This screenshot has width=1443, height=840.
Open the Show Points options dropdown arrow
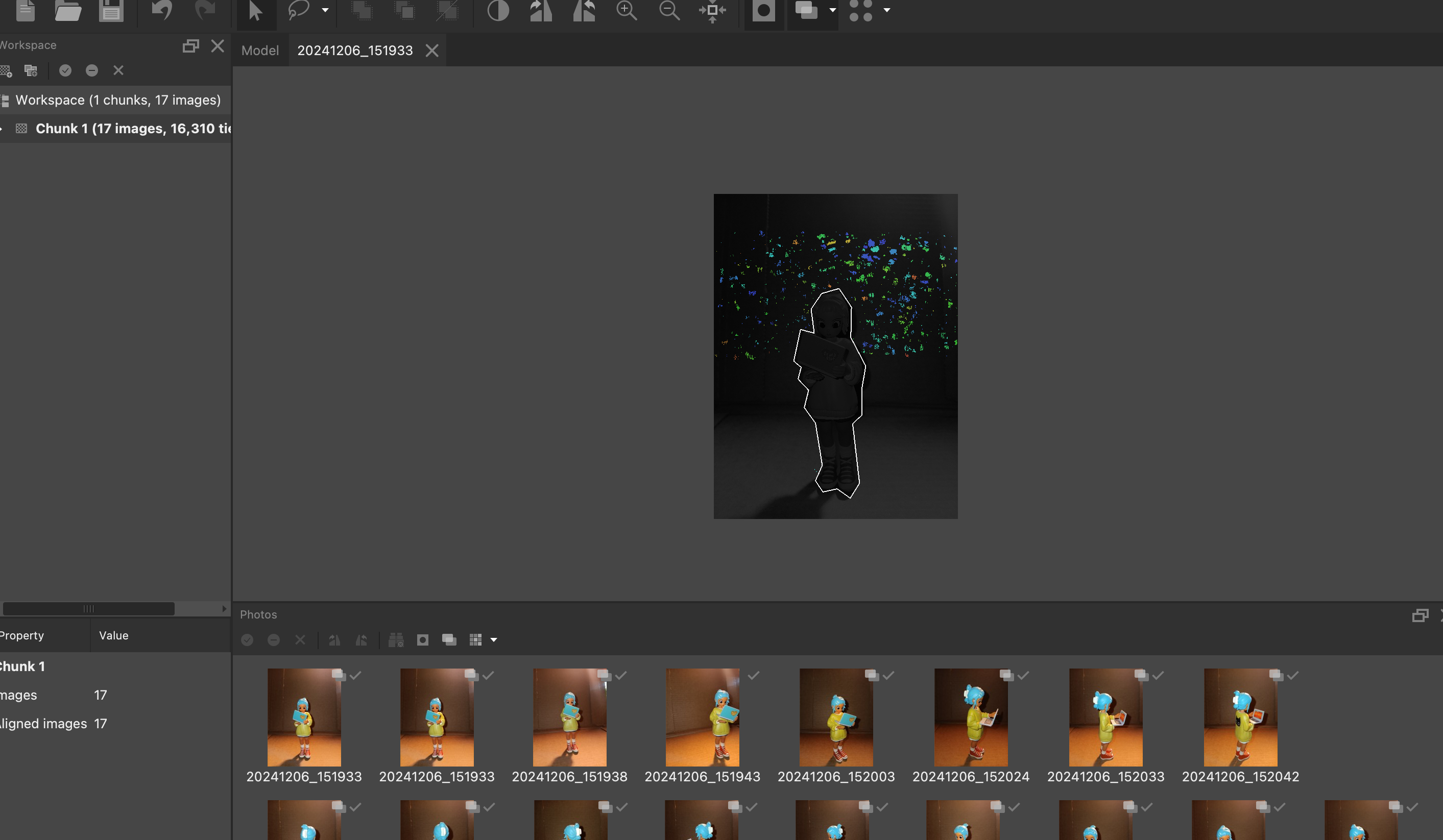[887, 10]
